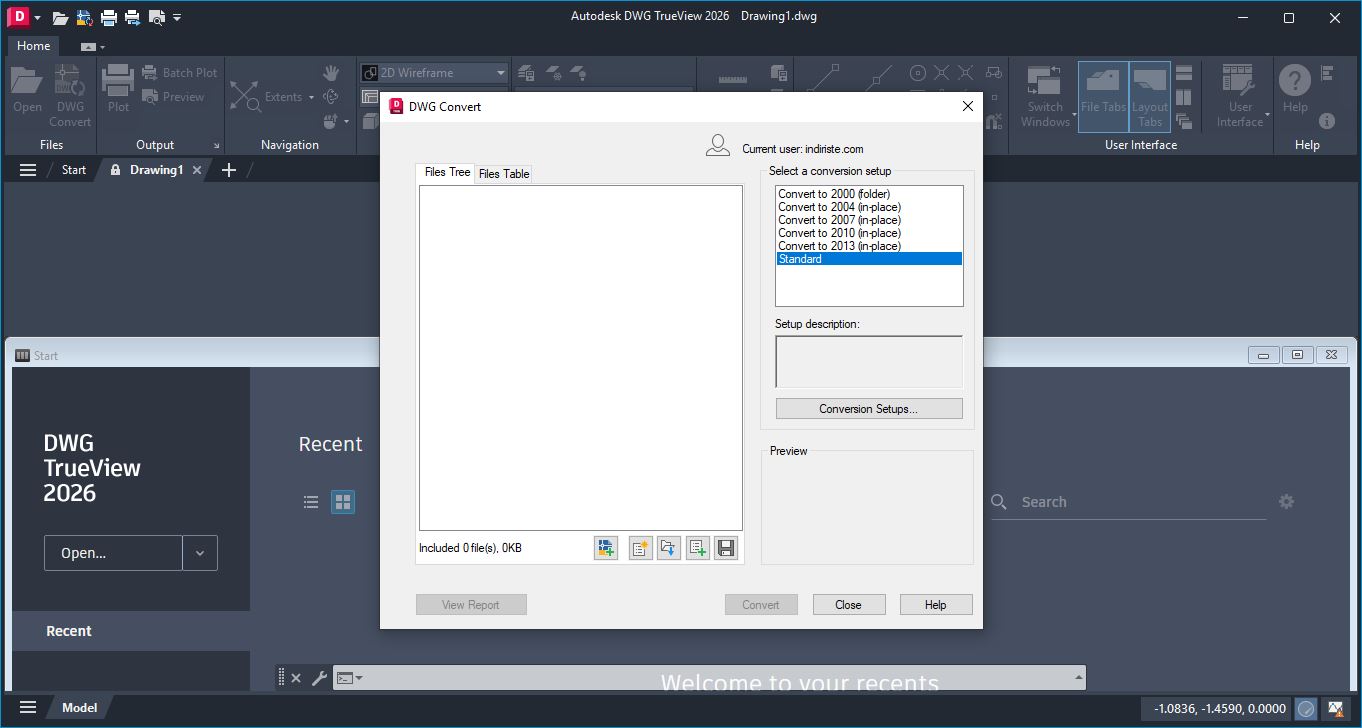
Task: Toggle the Layout Tabs button
Action: 1150,97
